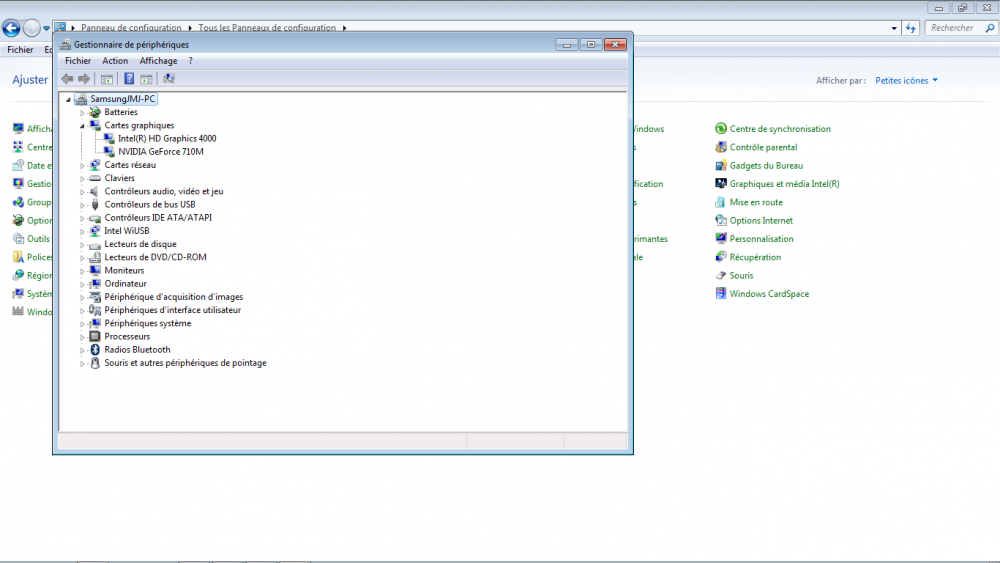Click the Batteries category icon

click(95, 112)
